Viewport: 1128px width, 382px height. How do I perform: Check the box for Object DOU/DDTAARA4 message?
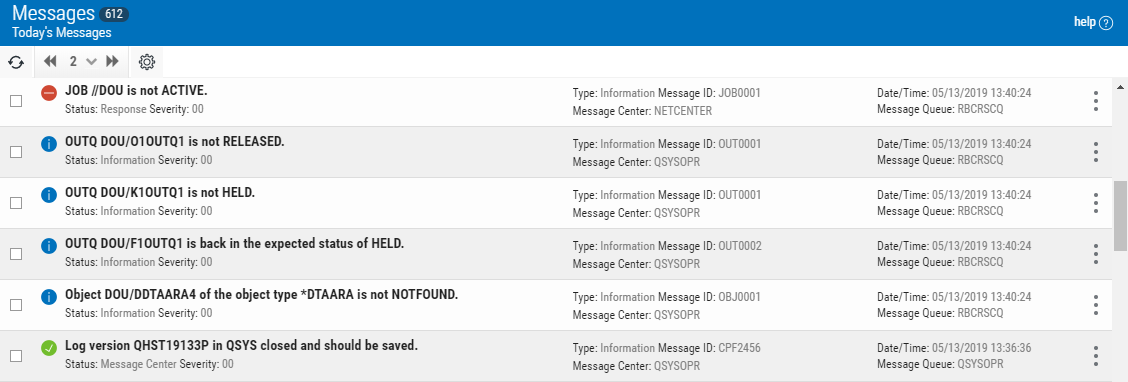[16, 304]
